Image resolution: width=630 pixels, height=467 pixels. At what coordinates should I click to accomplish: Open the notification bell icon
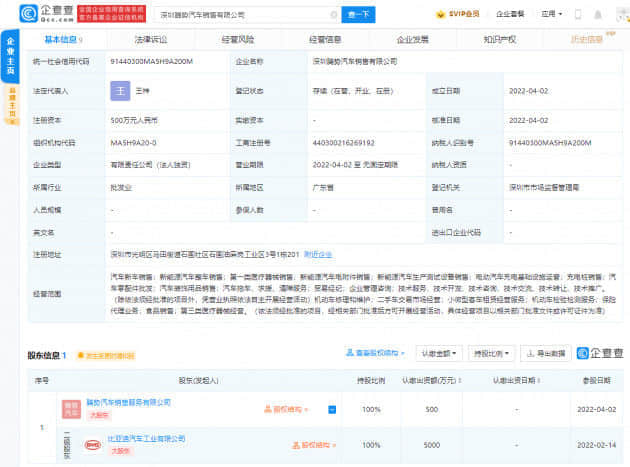[x=598, y=14]
